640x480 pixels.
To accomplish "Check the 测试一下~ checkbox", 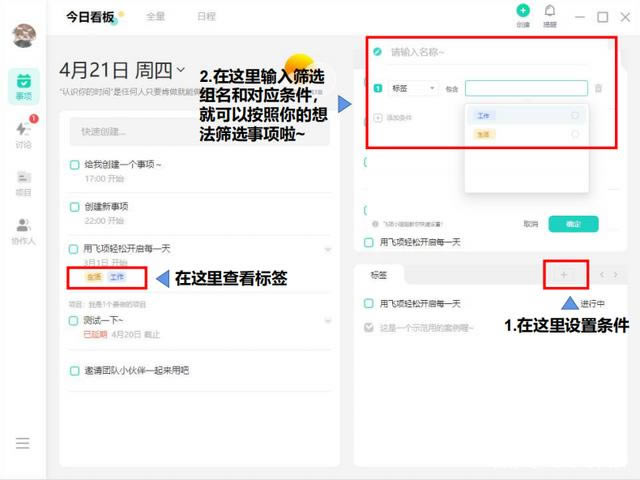I will 73,321.
